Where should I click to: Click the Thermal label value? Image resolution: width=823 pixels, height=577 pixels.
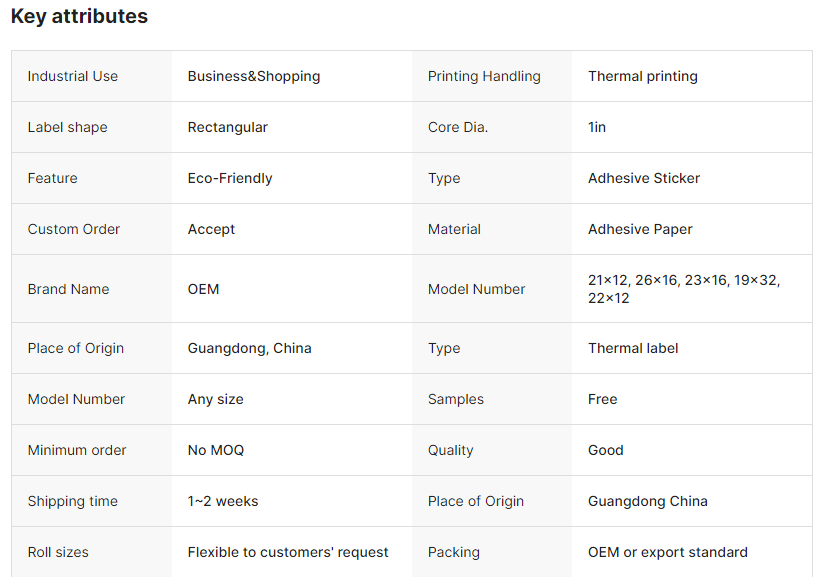pos(633,348)
